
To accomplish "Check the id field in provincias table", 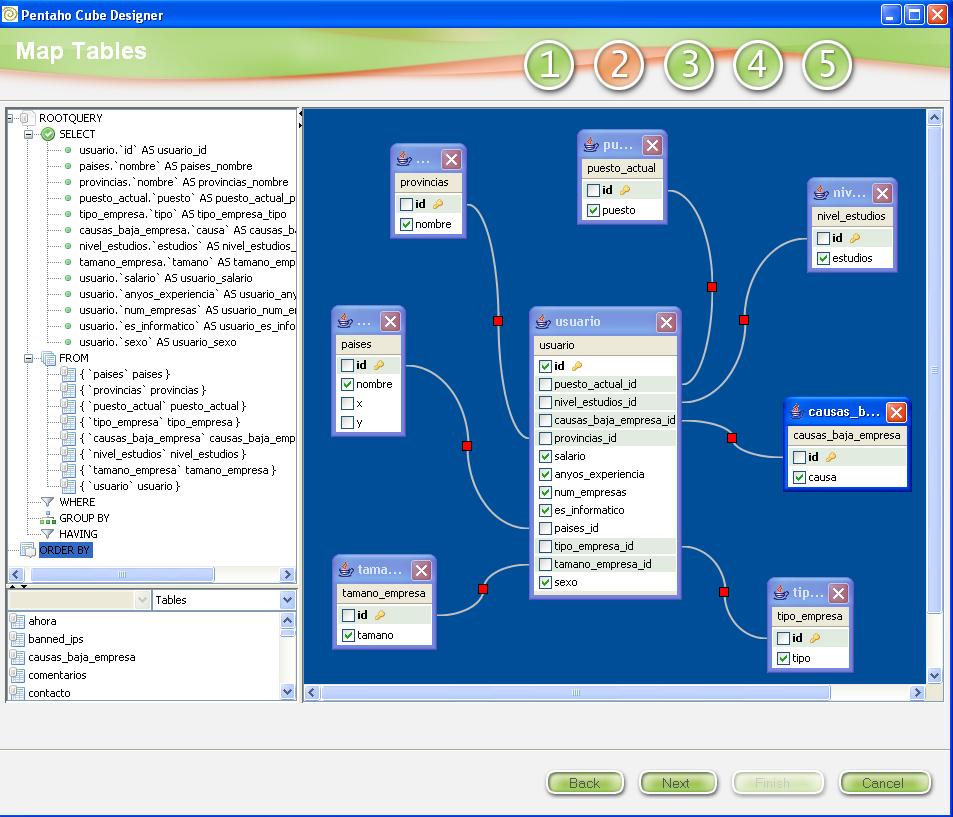I will coord(407,204).
